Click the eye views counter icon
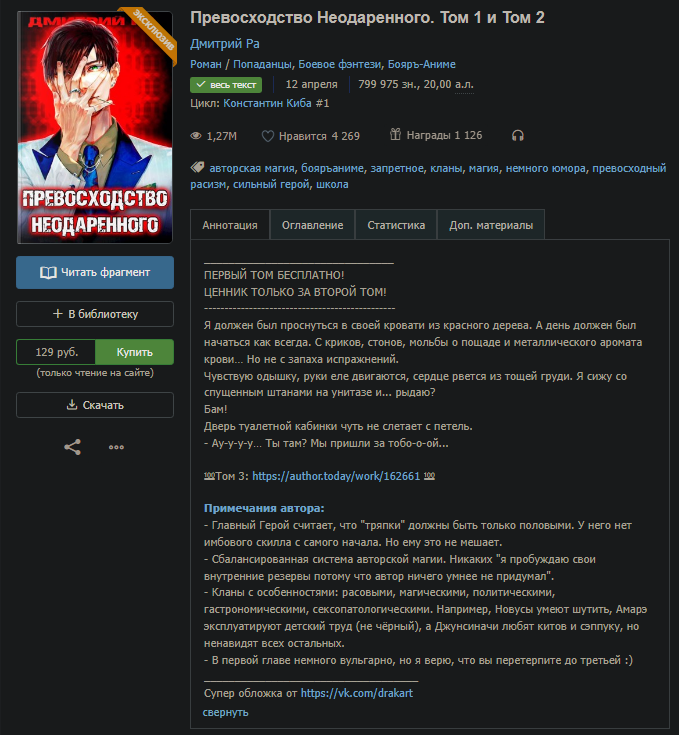Viewport: 679px width, 735px height. [196, 136]
